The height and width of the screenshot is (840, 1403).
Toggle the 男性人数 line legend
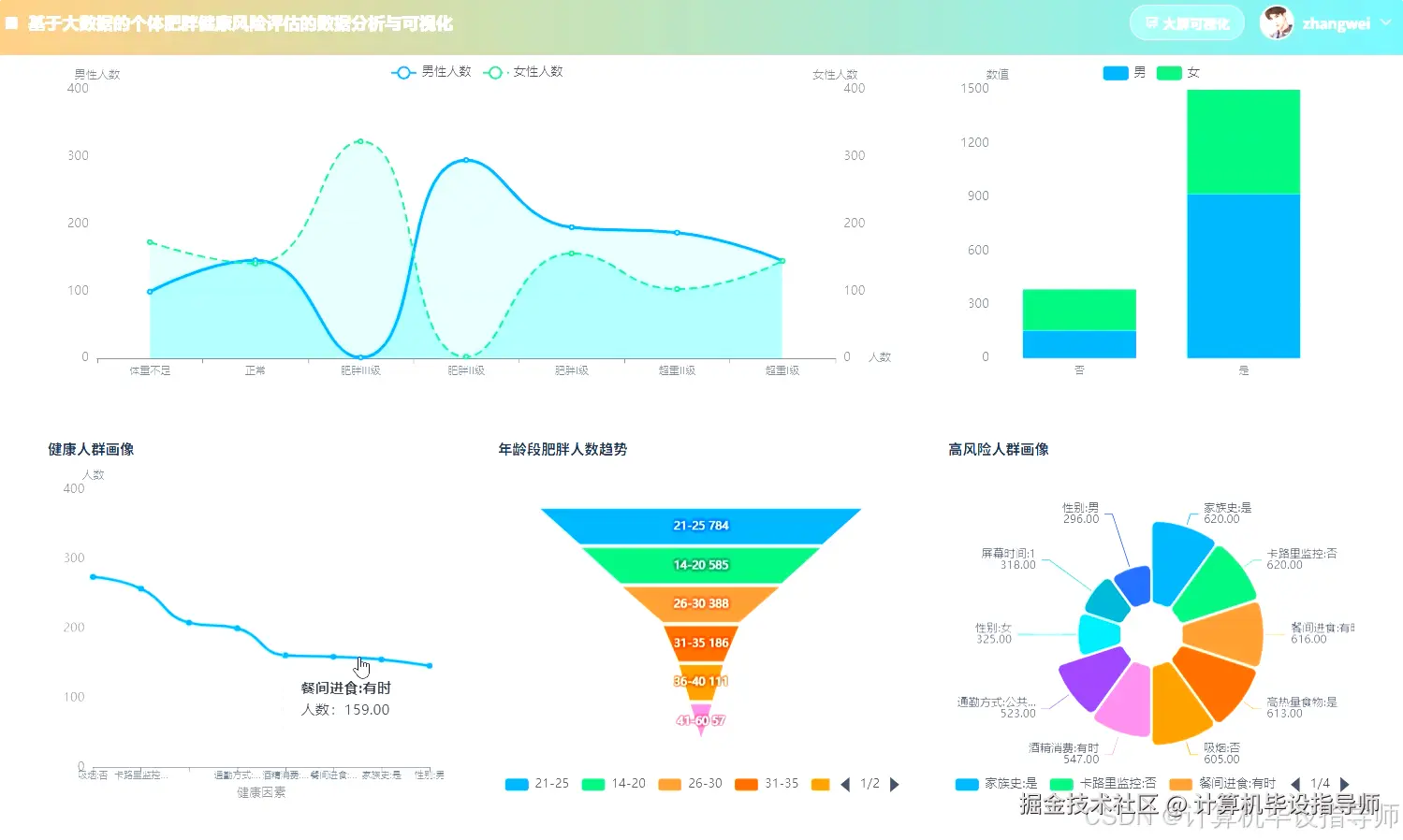pyautogui.click(x=431, y=72)
